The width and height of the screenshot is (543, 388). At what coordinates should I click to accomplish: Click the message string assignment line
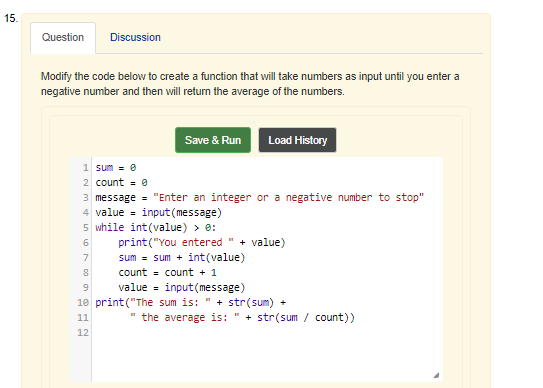click(259, 197)
